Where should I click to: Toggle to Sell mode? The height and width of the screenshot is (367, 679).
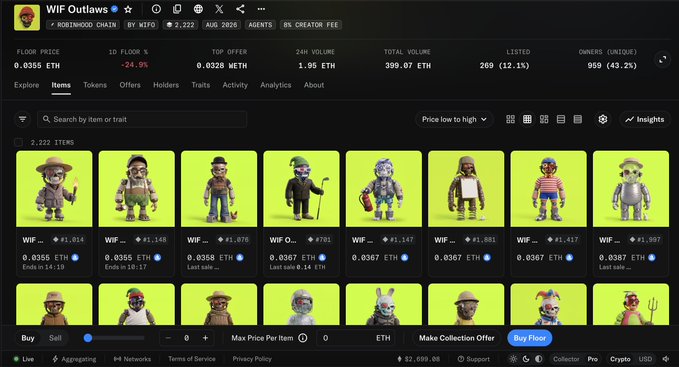tap(55, 338)
